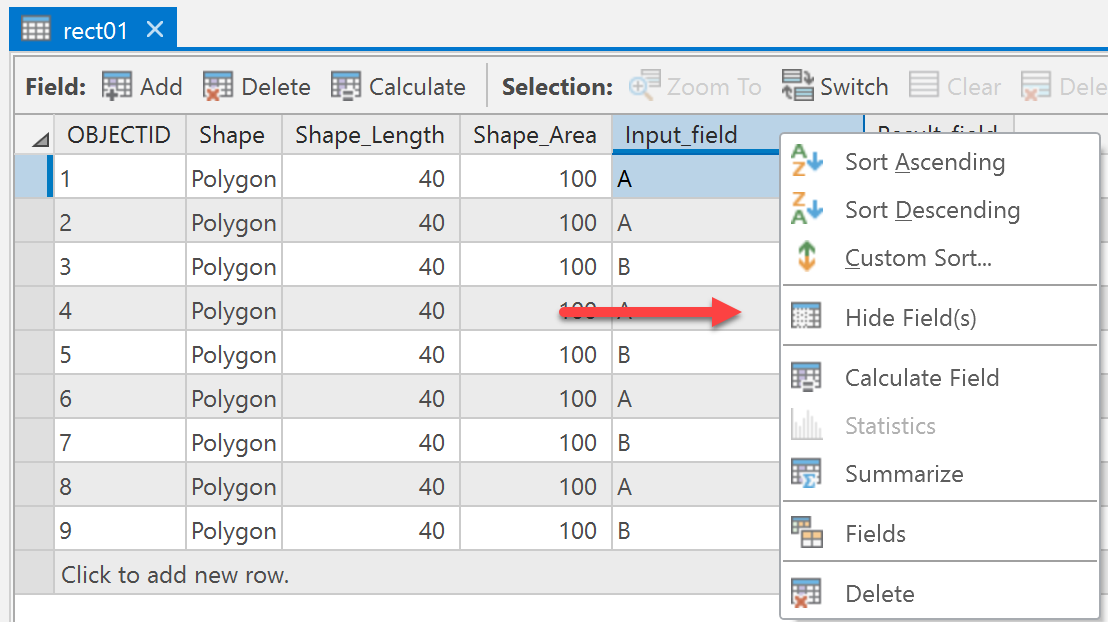Open Custom Sort from context menu
Viewport: 1108px width, 622px height.
(x=917, y=258)
